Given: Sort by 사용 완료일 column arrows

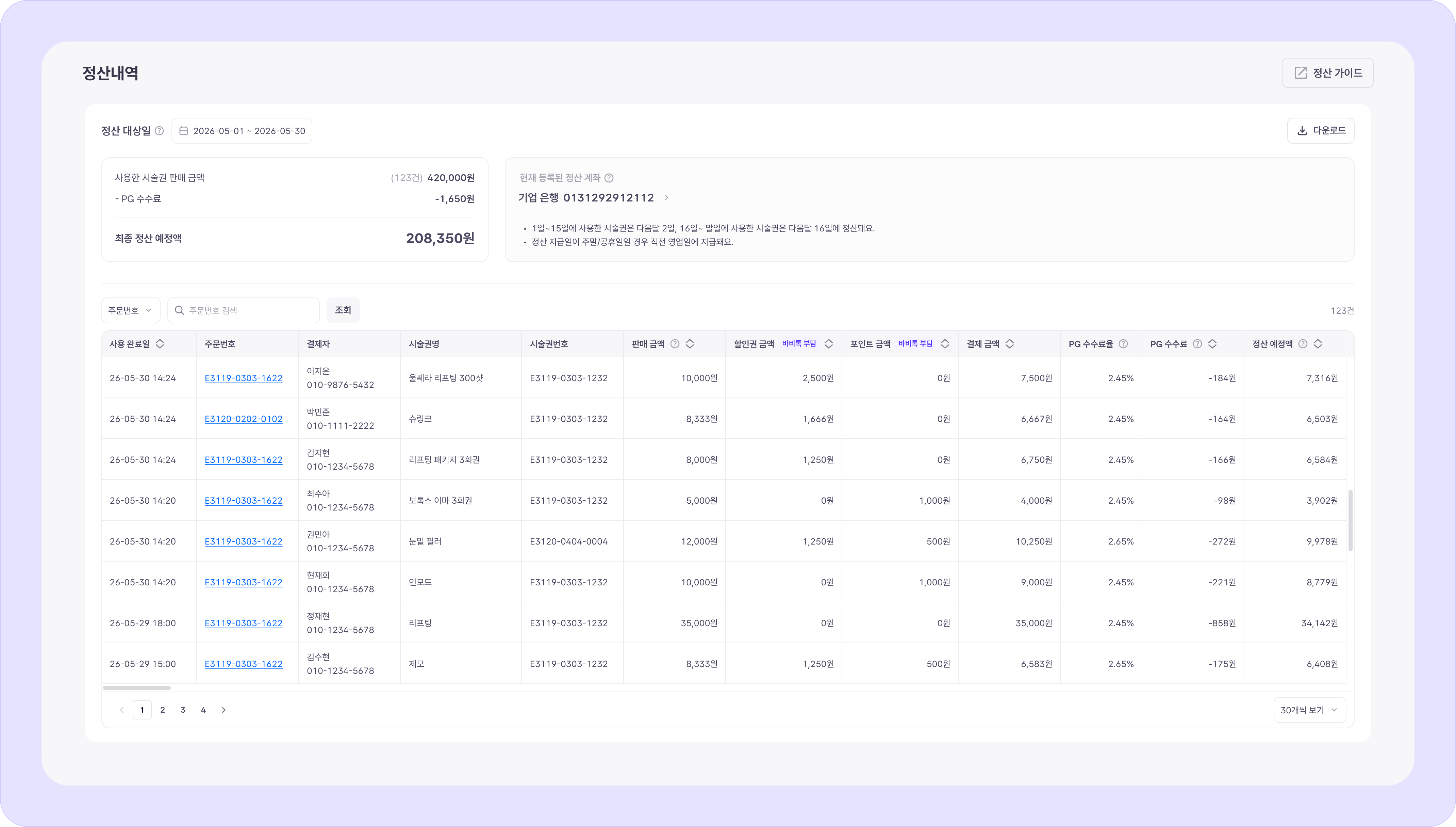Looking at the screenshot, I should pyautogui.click(x=160, y=344).
